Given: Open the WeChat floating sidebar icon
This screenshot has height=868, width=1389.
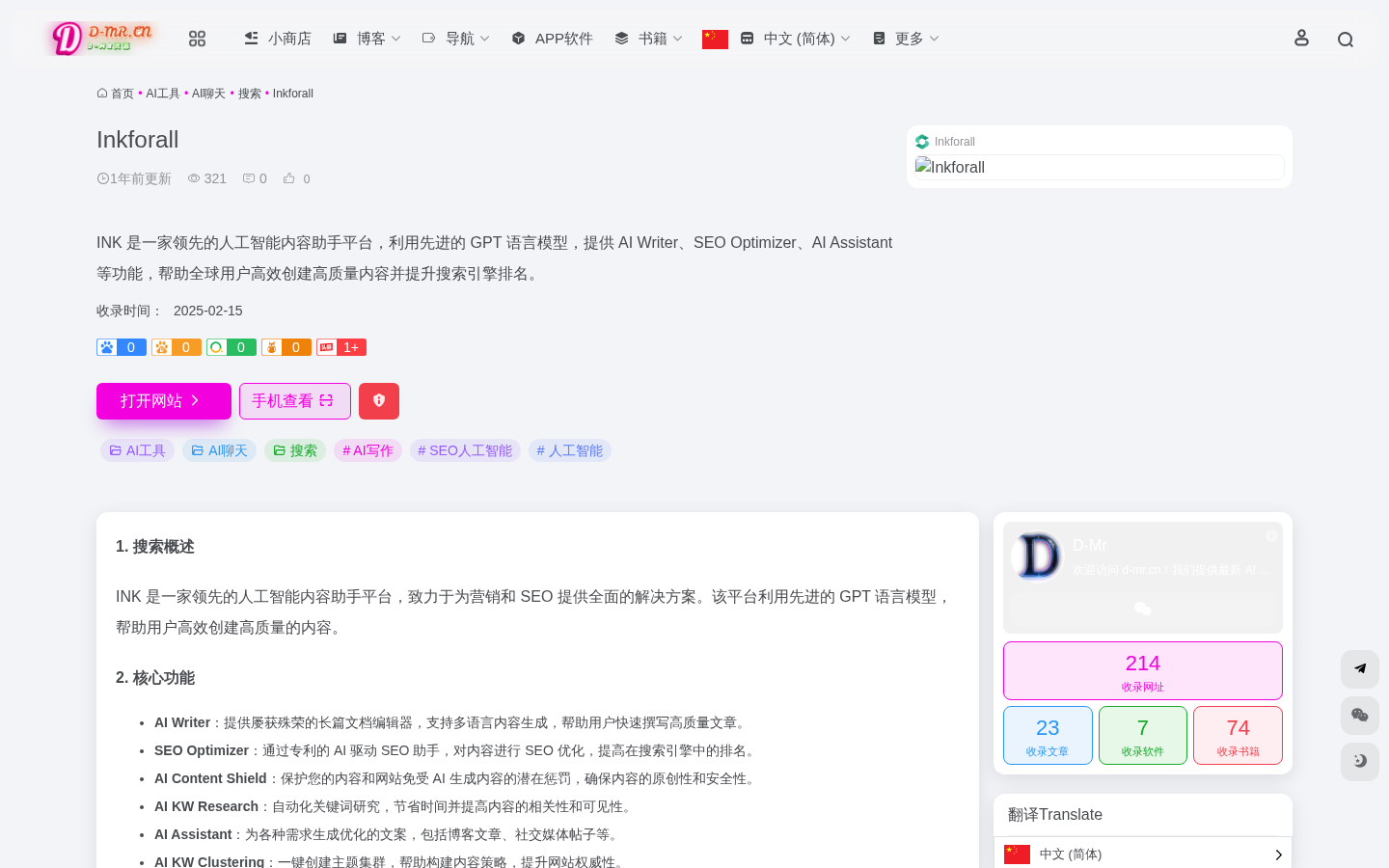Looking at the screenshot, I should (1360, 715).
